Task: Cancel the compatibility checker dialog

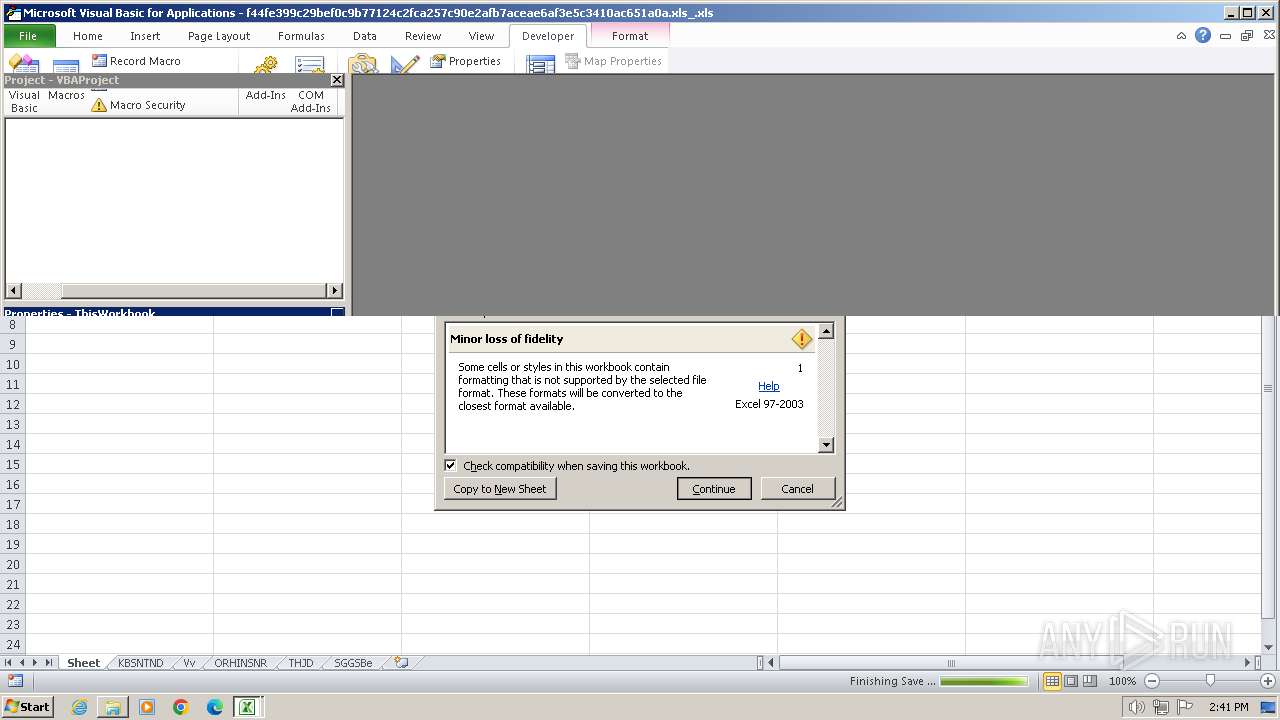Action: point(797,489)
